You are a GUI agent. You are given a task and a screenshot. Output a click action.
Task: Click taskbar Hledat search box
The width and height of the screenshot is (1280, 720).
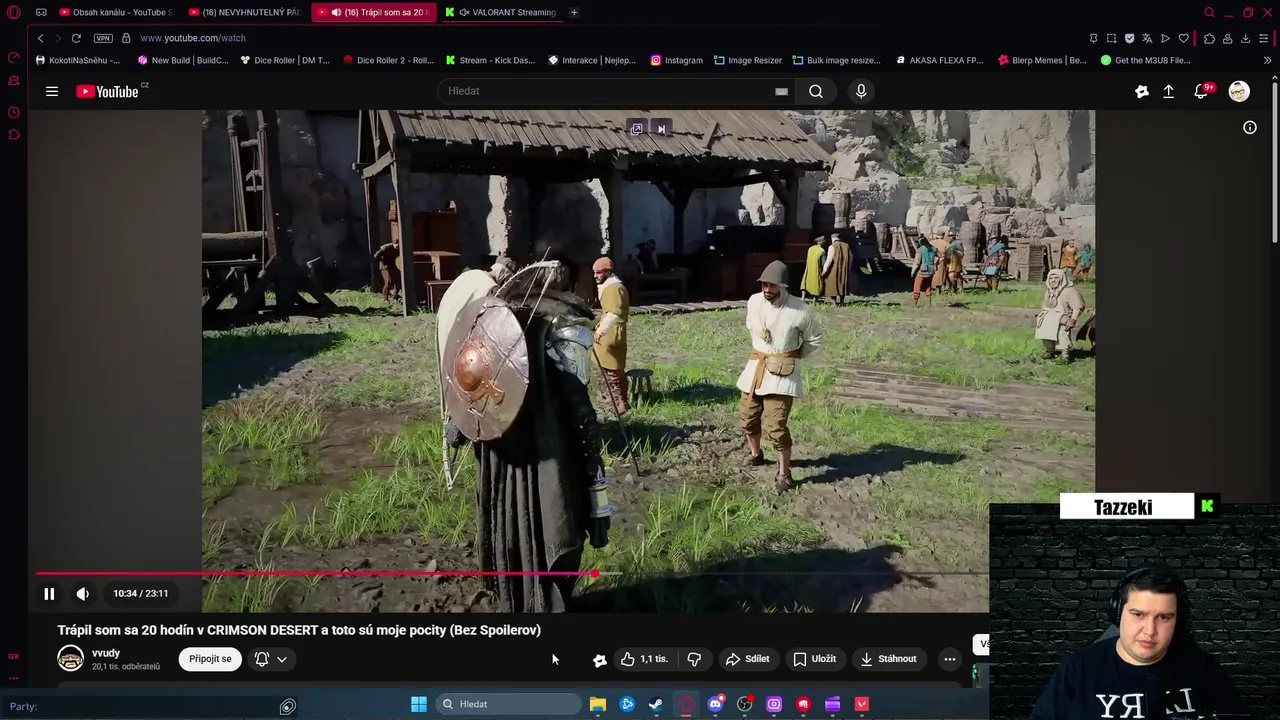point(508,704)
